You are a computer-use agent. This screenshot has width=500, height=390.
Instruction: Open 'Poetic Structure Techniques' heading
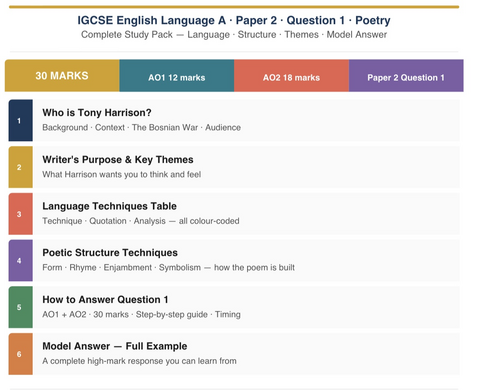click(110, 253)
